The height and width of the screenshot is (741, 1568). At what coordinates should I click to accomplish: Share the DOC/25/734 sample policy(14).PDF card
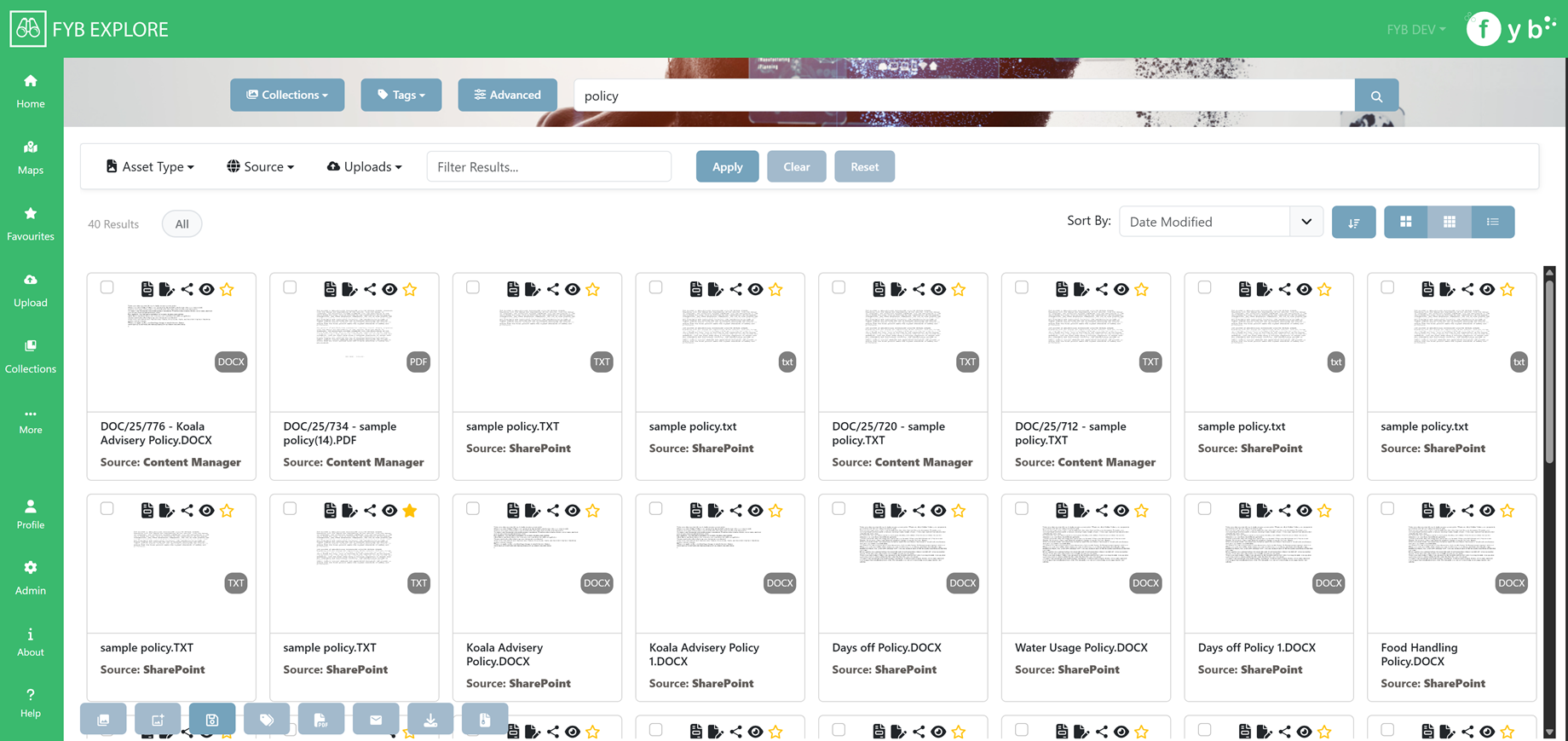[370, 290]
